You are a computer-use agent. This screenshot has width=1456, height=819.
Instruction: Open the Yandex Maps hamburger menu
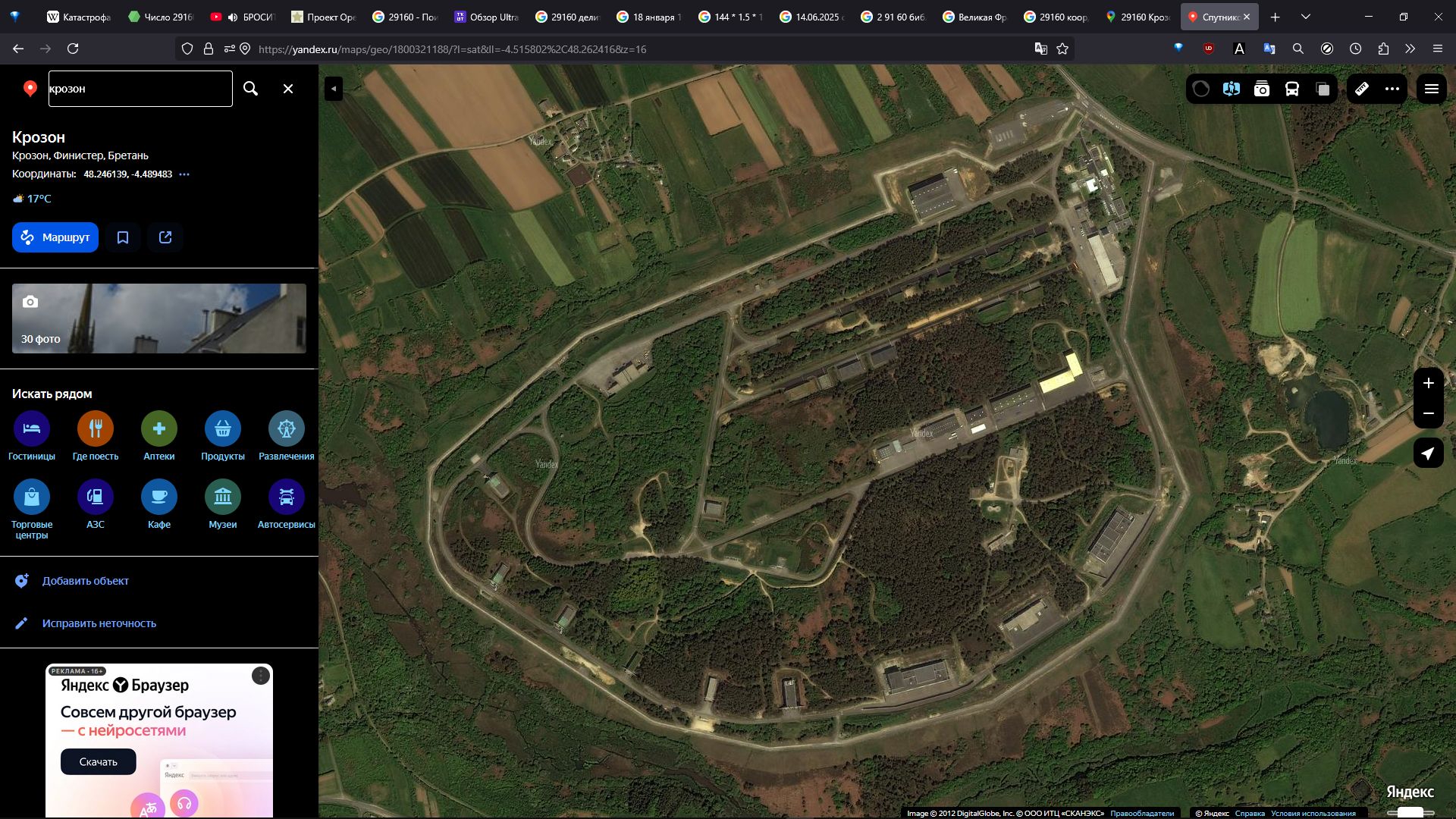pyautogui.click(x=1432, y=89)
